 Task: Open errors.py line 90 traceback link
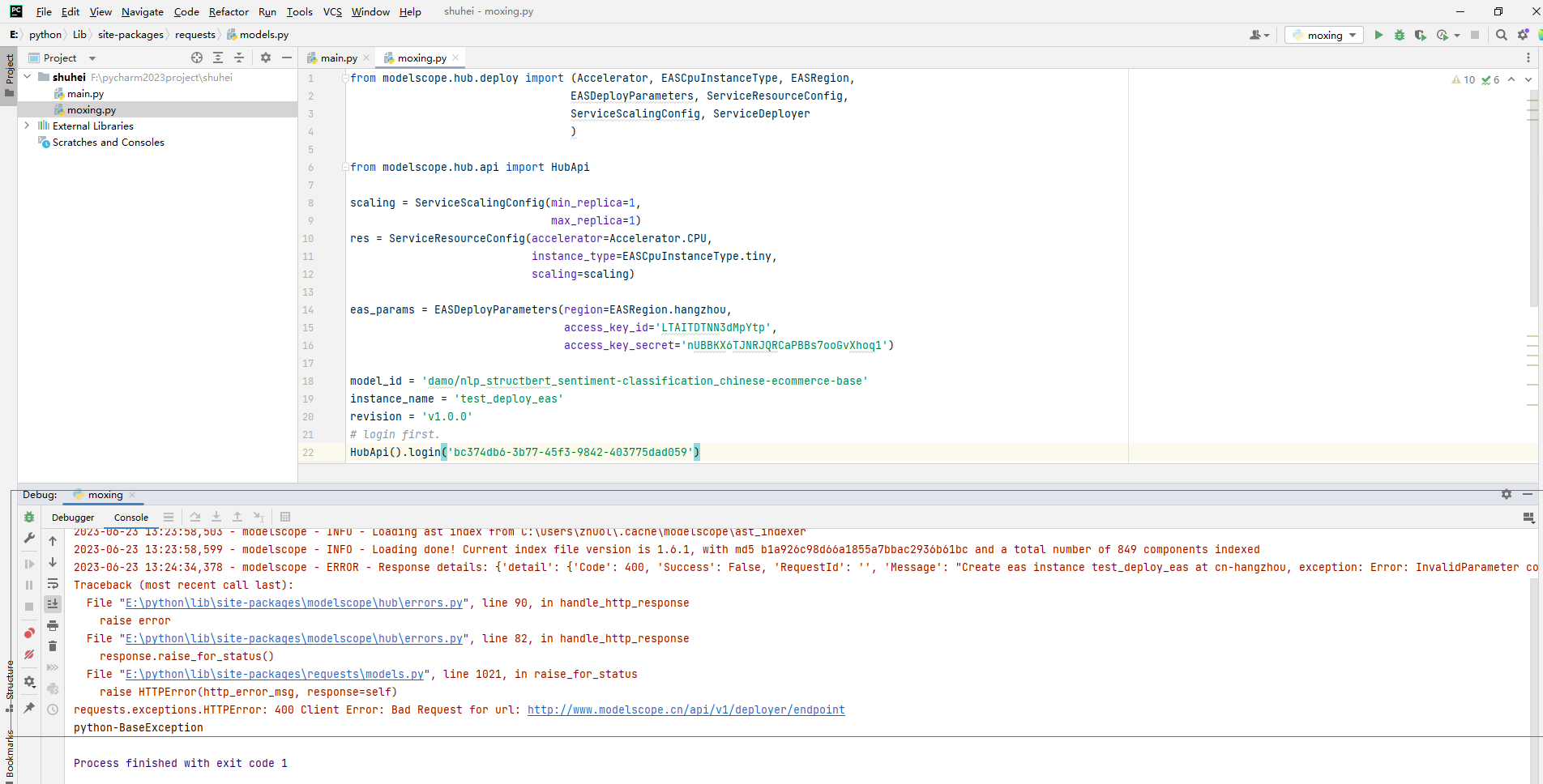click(x=294, y=603)
